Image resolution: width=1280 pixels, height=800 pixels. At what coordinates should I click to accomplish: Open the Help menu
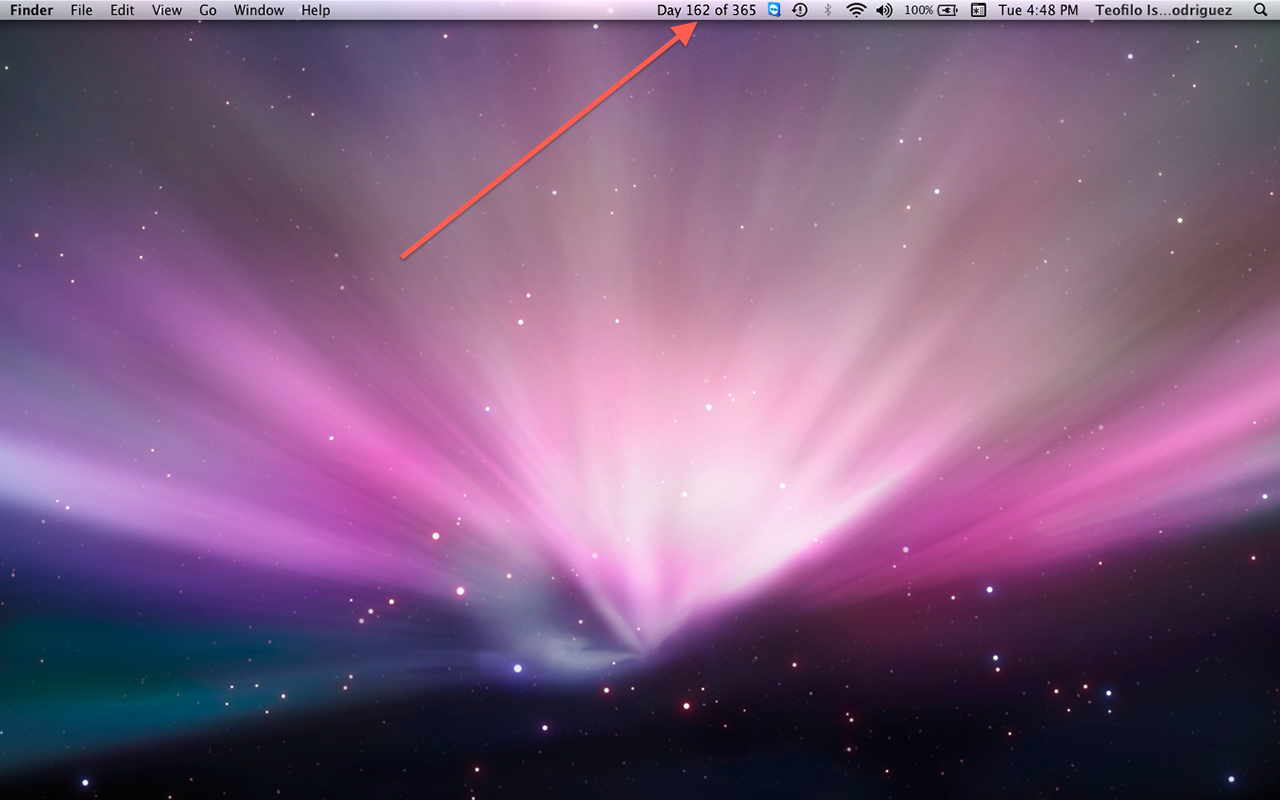point(315,10)
